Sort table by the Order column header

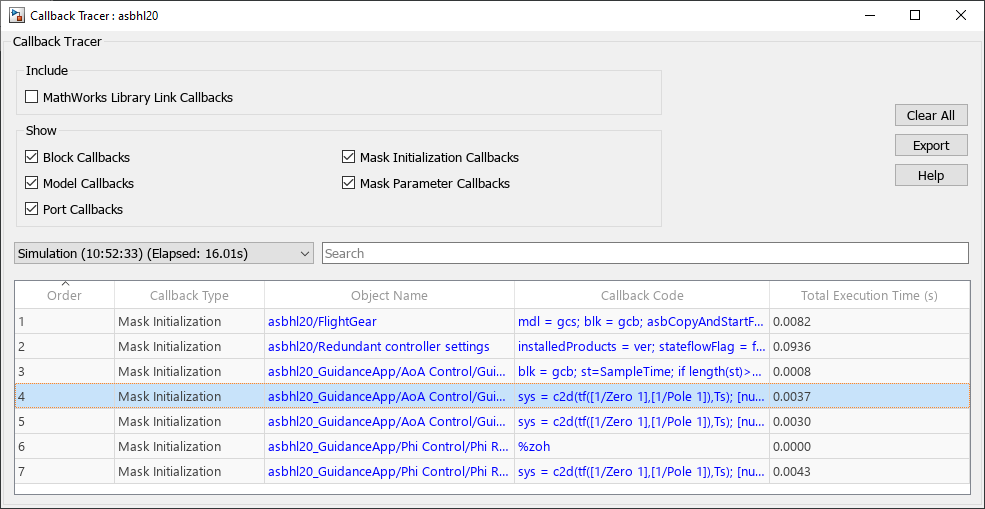pyautogui.click(x=65, y=296)
